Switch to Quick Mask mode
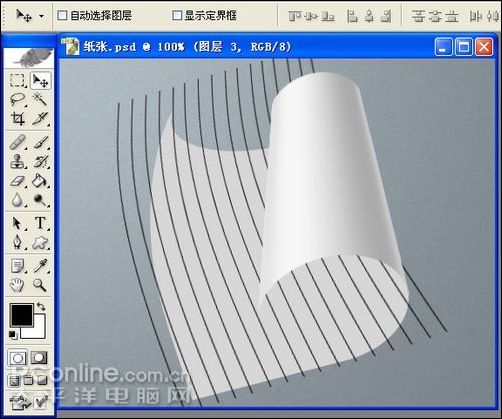The image size is (502, 419). [x=39, y=358]
